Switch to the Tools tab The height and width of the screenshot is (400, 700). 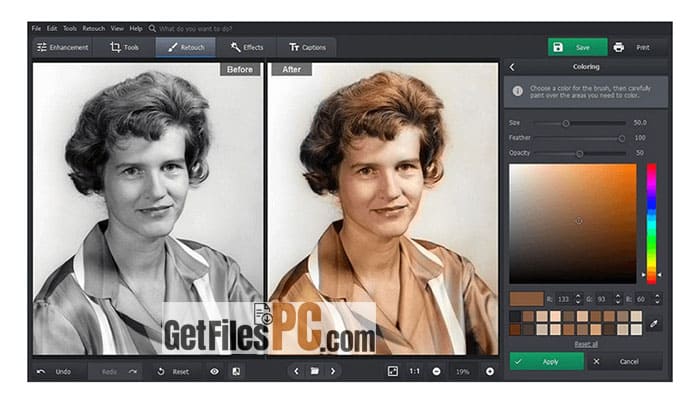point(124,47)
